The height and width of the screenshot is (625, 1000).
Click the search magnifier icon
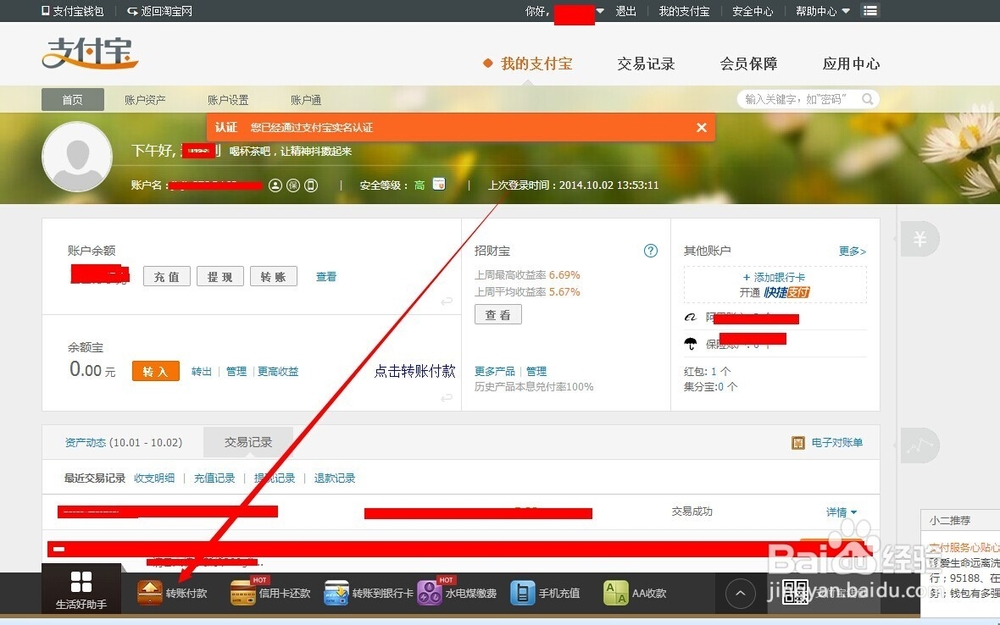point(867,99)
